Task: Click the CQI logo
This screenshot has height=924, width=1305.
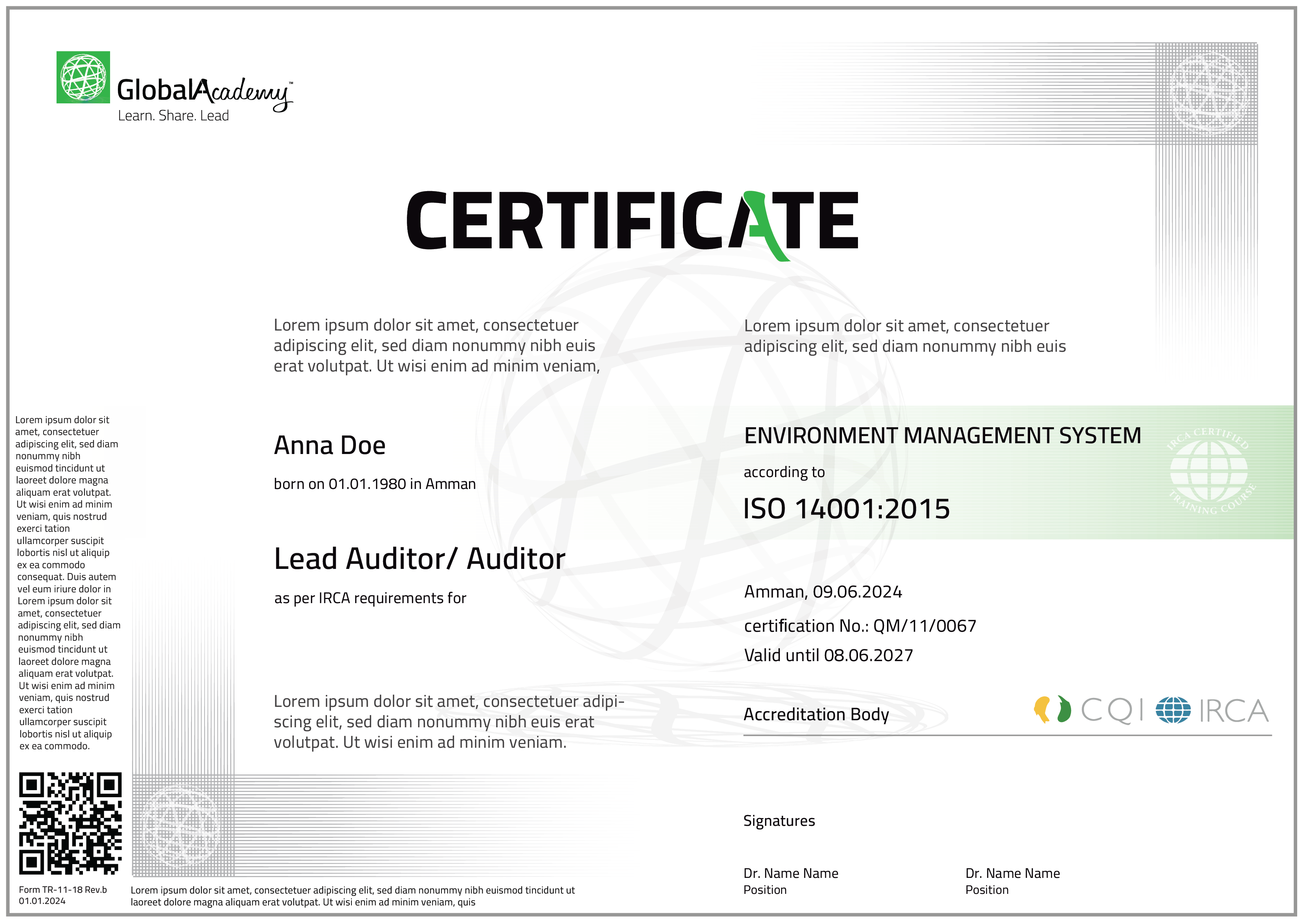Action: 1089,711
